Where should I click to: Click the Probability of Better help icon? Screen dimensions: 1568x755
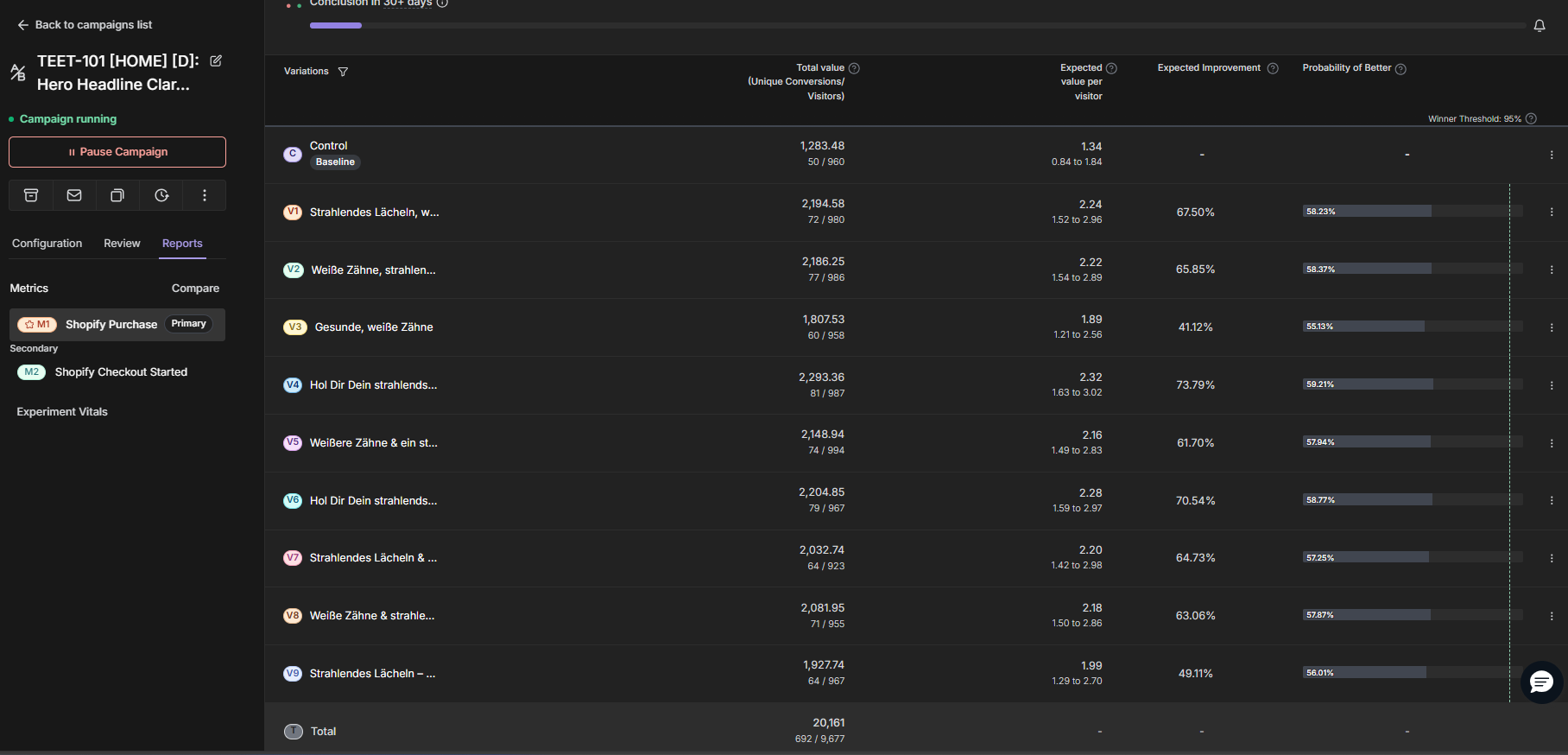[1400, 69]
